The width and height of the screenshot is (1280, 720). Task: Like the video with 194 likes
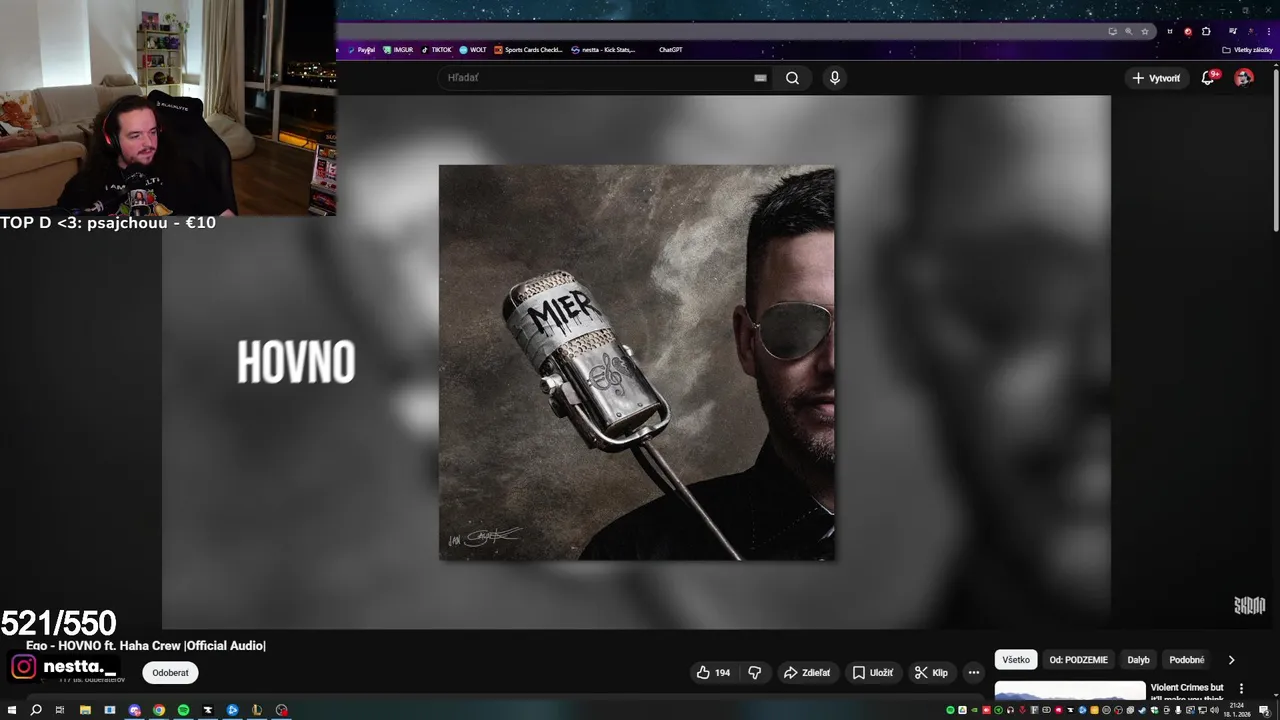pyautogui.click(x=713, y=673)
